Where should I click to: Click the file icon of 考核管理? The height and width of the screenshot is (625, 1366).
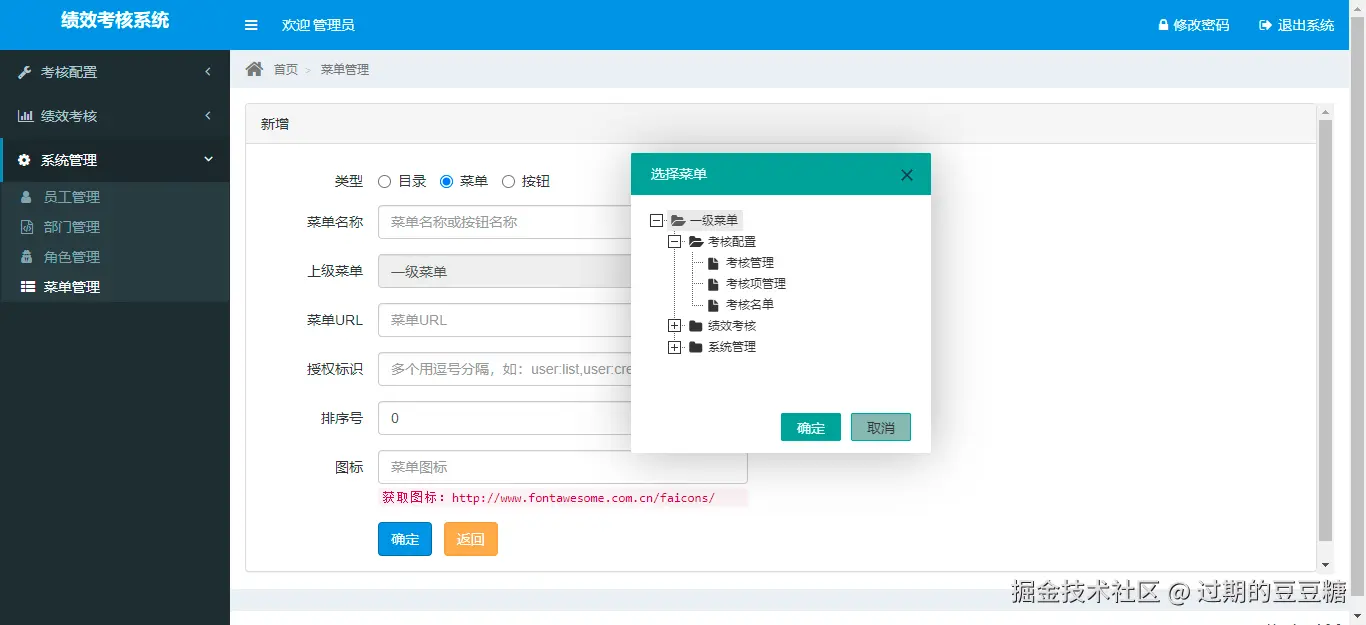point(713,263)
